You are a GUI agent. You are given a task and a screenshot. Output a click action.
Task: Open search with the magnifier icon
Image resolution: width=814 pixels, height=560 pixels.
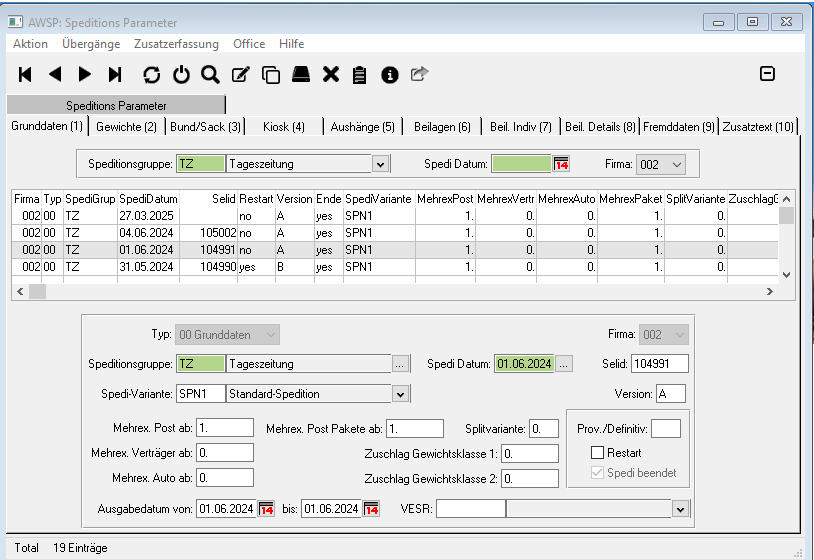pos(210,74)
